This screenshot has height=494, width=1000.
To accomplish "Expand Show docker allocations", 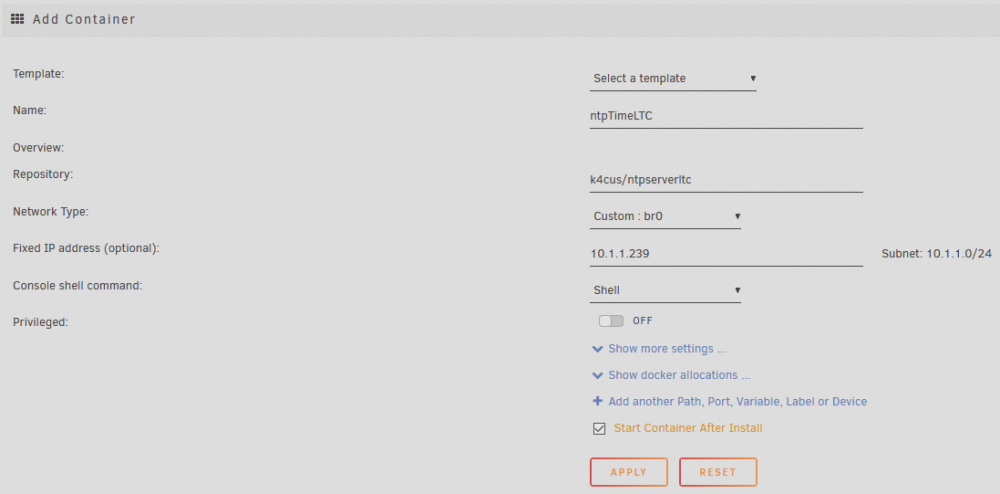I will pyautogui.click(x=679, y=375).
